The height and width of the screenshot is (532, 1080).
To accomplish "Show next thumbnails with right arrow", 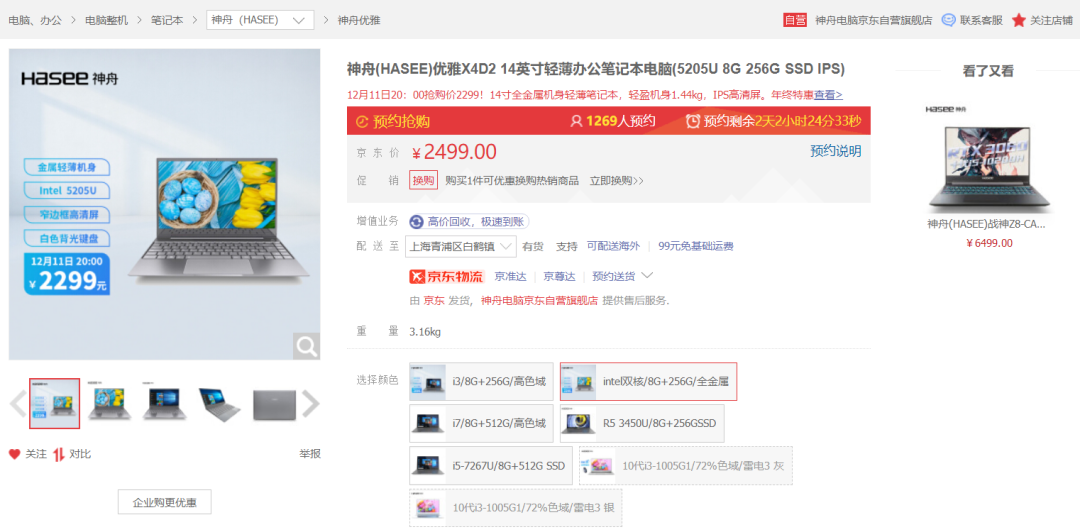I will click(310, 403).
